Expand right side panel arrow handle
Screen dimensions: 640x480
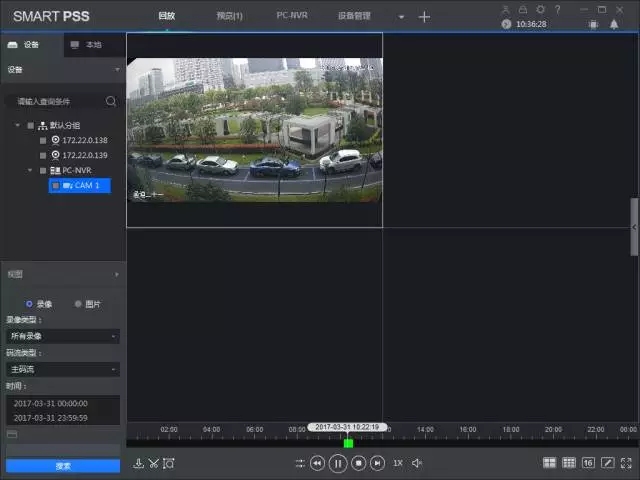pos(634,227)
